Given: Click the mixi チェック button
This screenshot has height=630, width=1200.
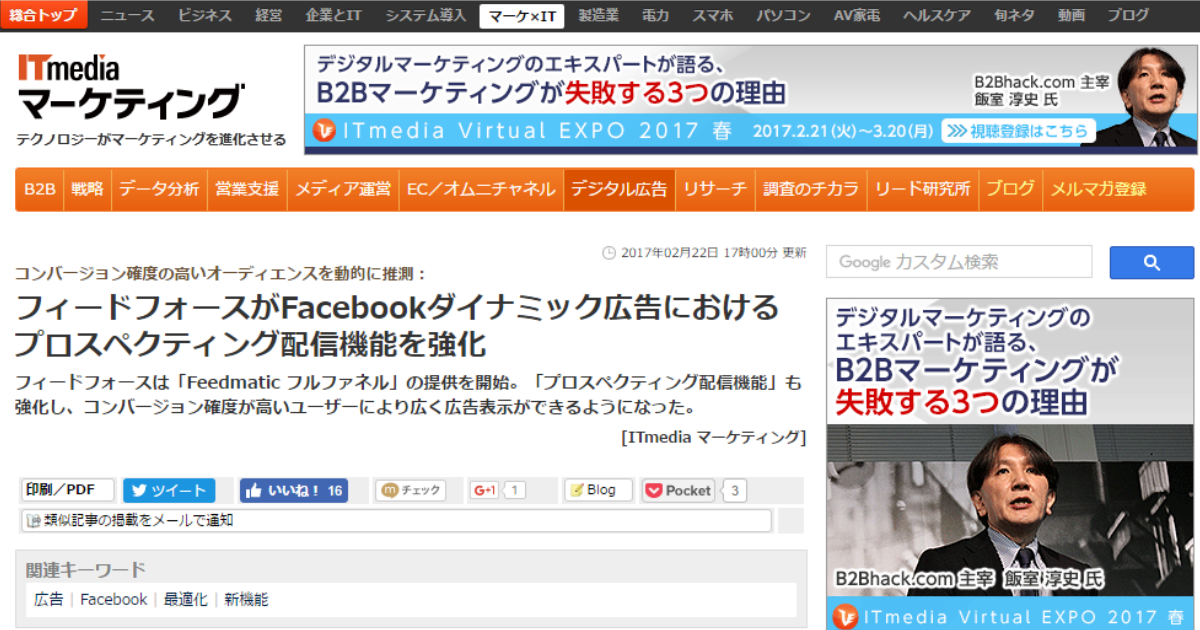Looking at the screenshot, I should [x=410, y=490].
